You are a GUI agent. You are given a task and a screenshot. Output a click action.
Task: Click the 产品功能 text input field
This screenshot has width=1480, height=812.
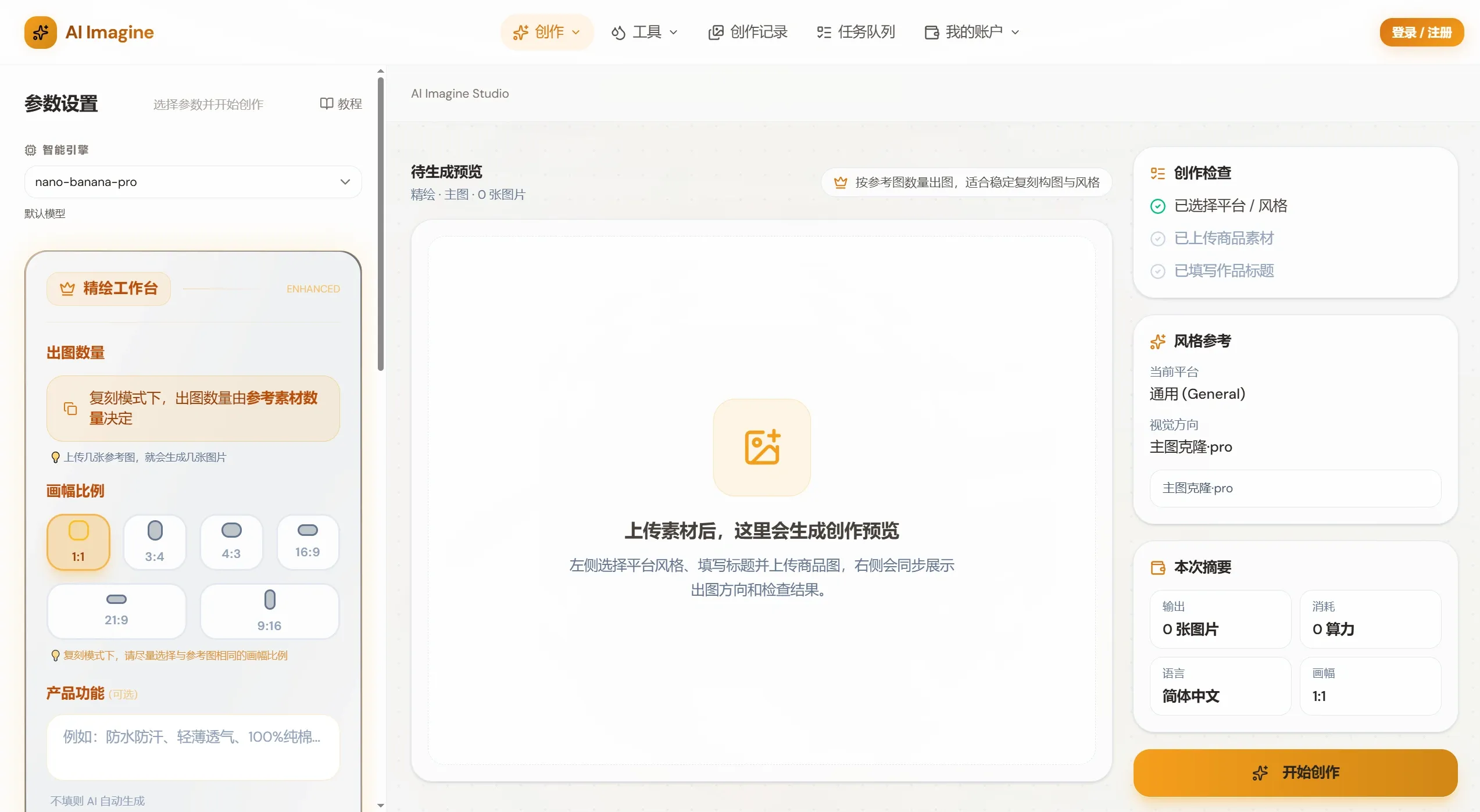[193, 747]
